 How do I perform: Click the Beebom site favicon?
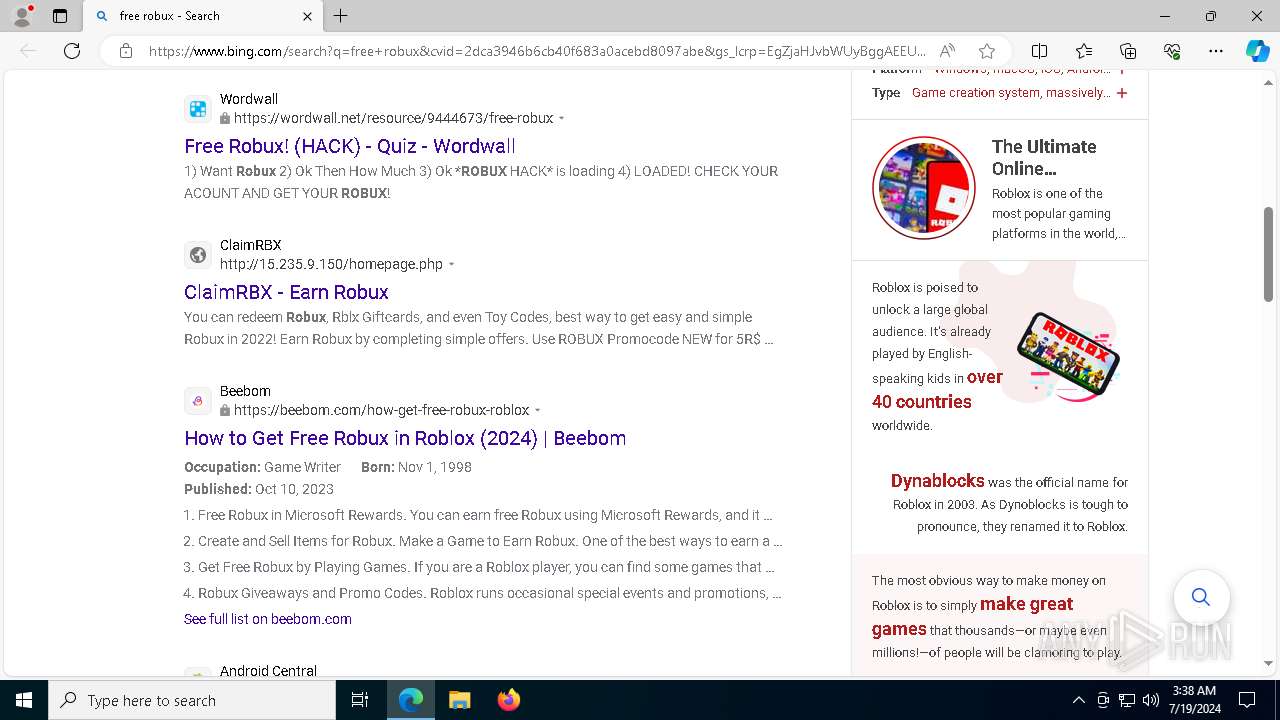(198, 401)
